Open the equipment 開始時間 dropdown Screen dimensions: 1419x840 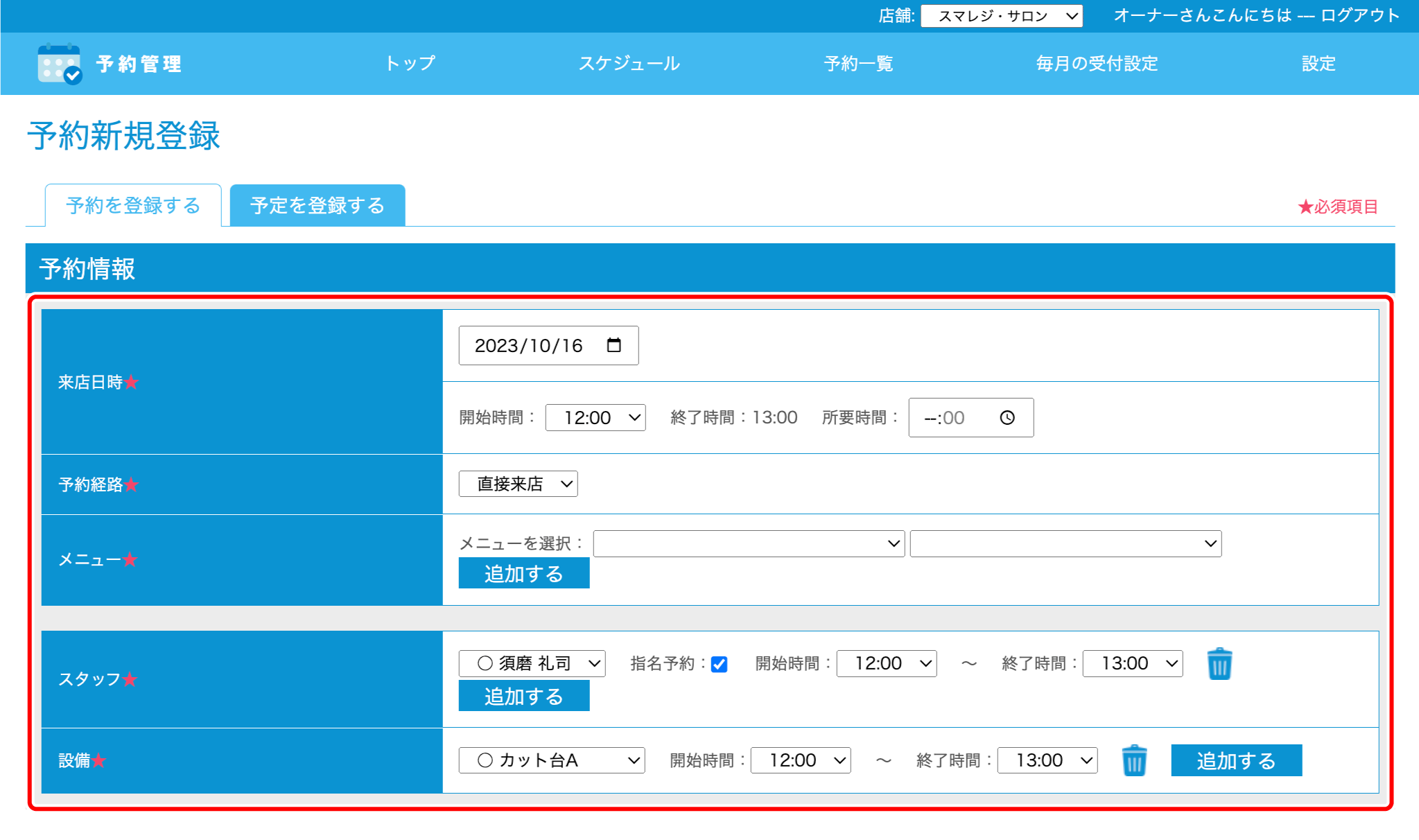[x=801, y=760]
